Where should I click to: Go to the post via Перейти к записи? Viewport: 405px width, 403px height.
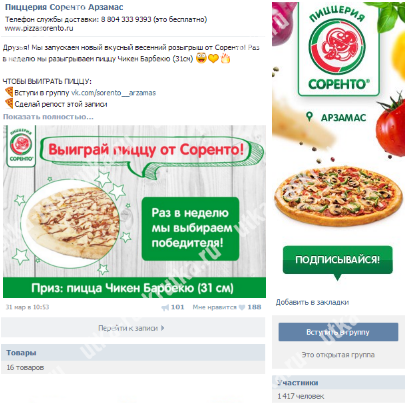[x=133, y=328]
